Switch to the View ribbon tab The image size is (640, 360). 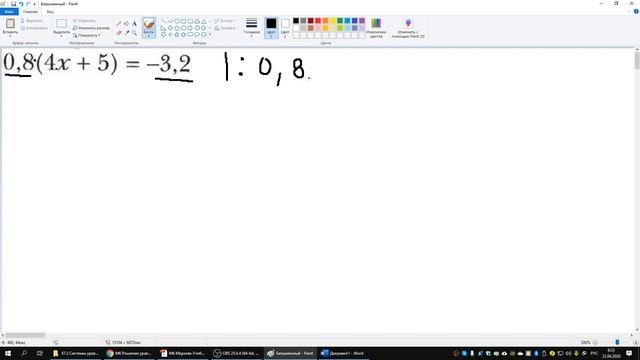pos(50,11)
